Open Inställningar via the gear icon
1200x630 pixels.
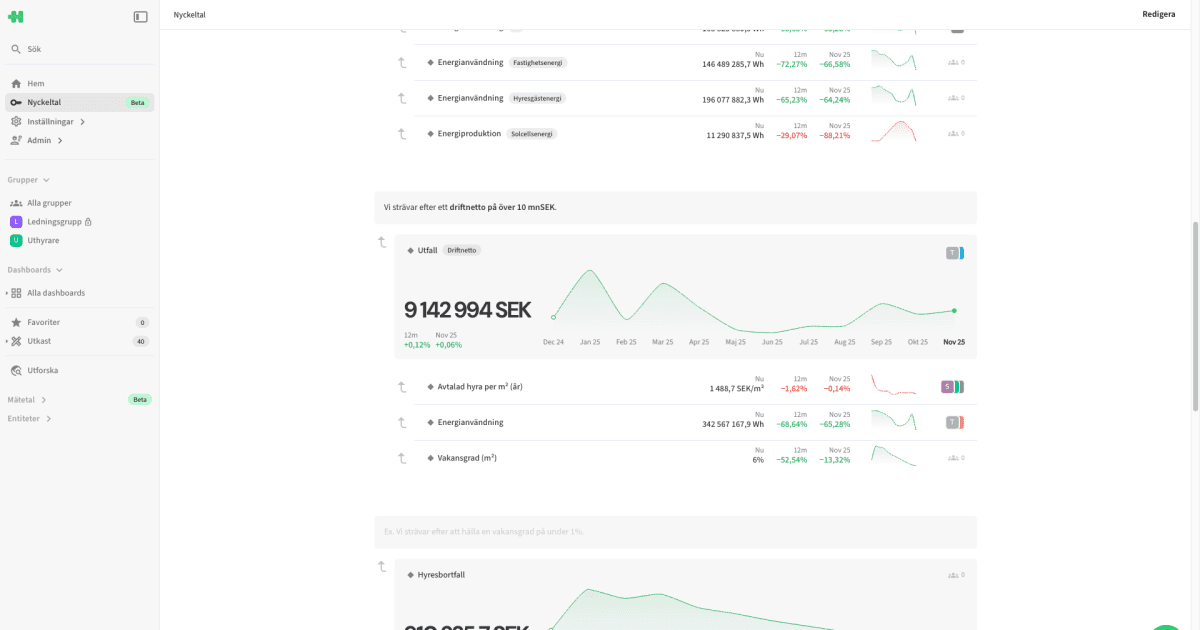tap(15, 121)
